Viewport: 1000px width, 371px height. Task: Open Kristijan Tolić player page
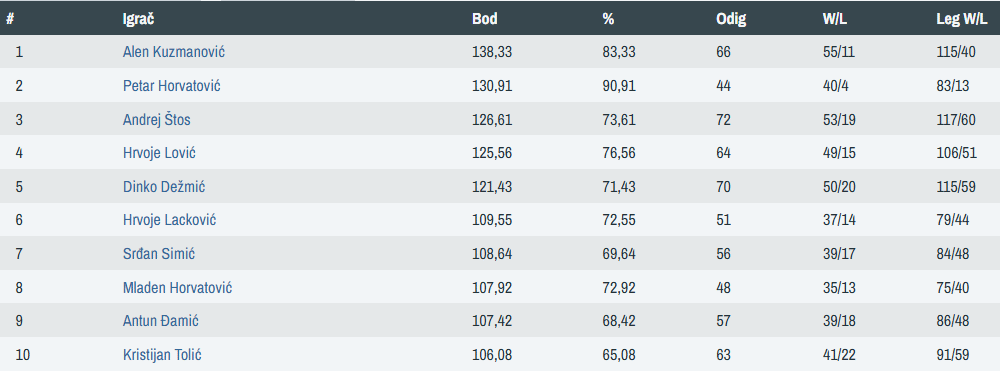point(162,354)
